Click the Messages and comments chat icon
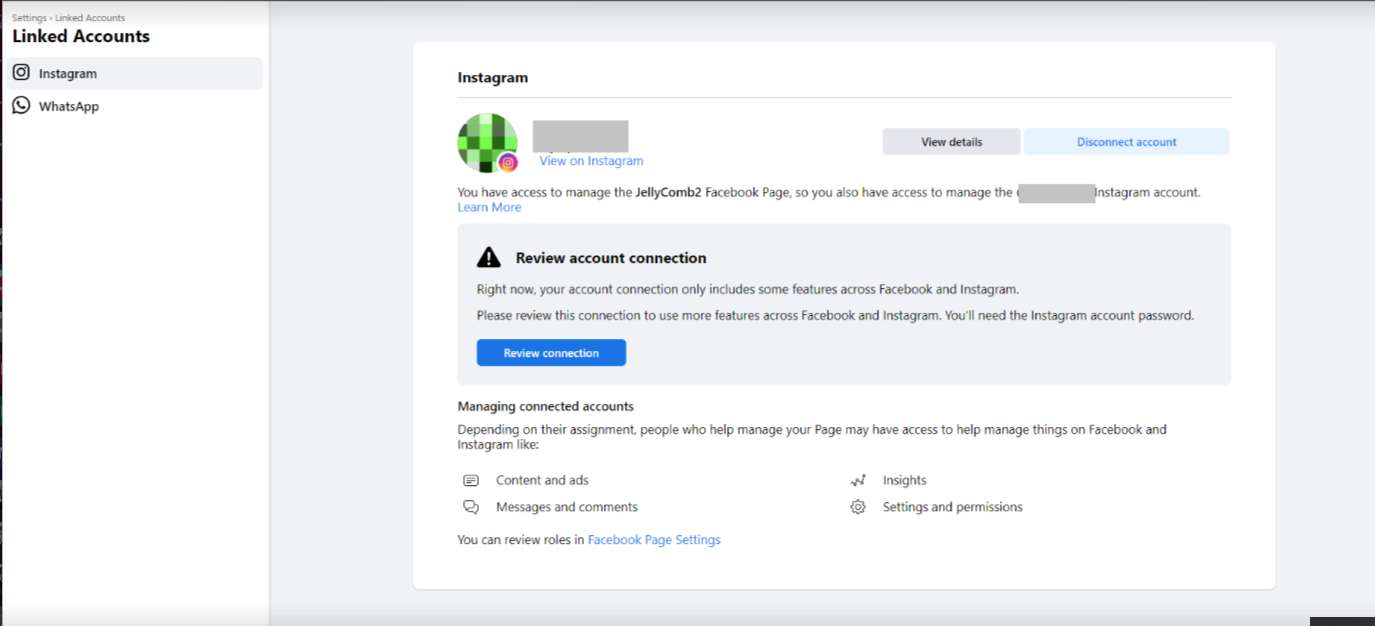Screen dimensions: 1375x626 pyautogui.click(x=471, y=507)
